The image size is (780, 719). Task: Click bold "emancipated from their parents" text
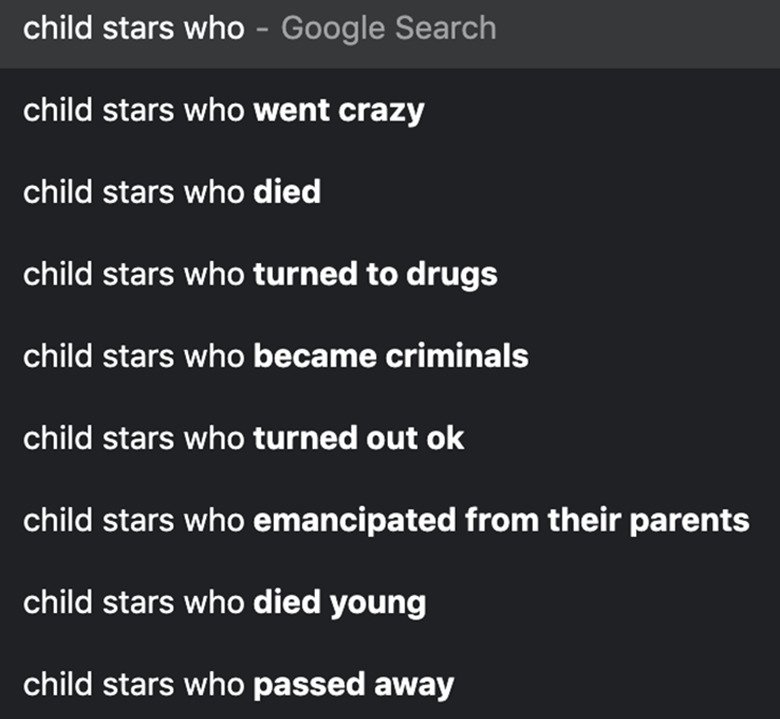[x=501, y=520]
